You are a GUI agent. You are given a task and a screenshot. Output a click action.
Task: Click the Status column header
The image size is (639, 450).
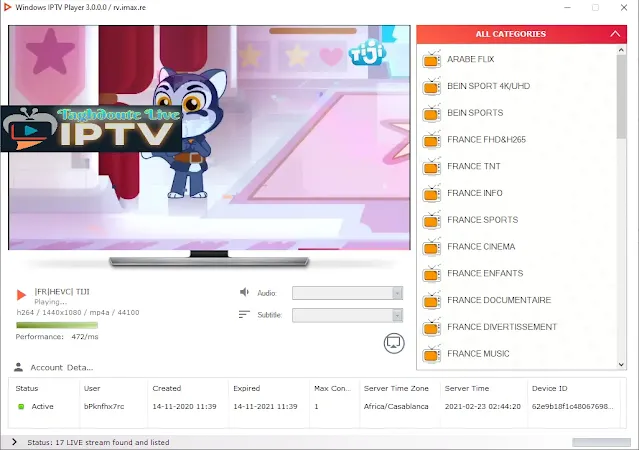(26, 388)
